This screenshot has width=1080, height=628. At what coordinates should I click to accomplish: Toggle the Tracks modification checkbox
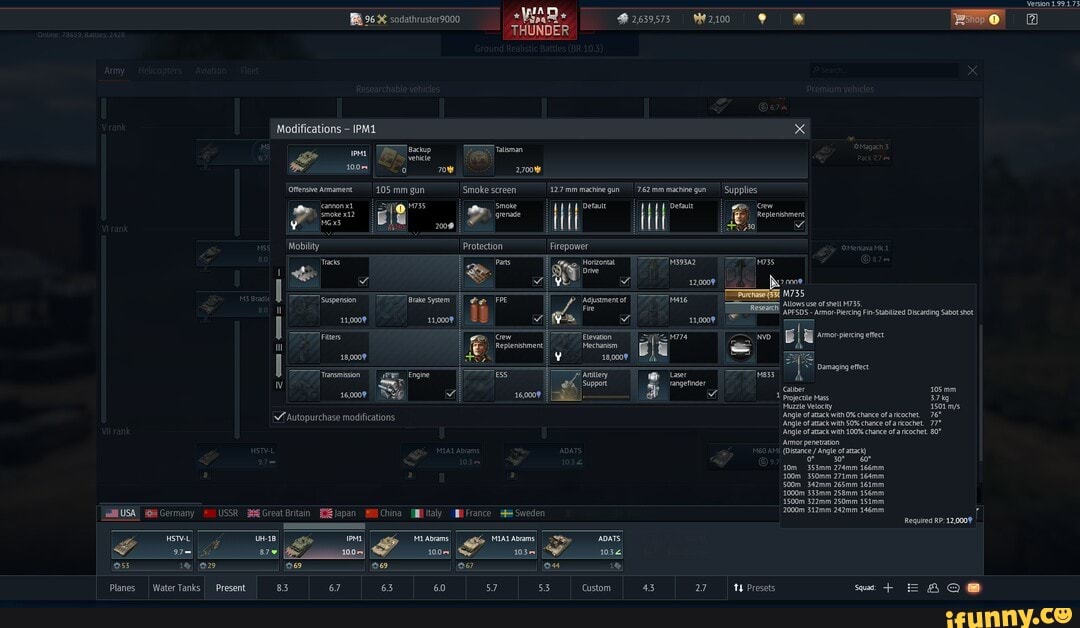click(x=362, y=281)
